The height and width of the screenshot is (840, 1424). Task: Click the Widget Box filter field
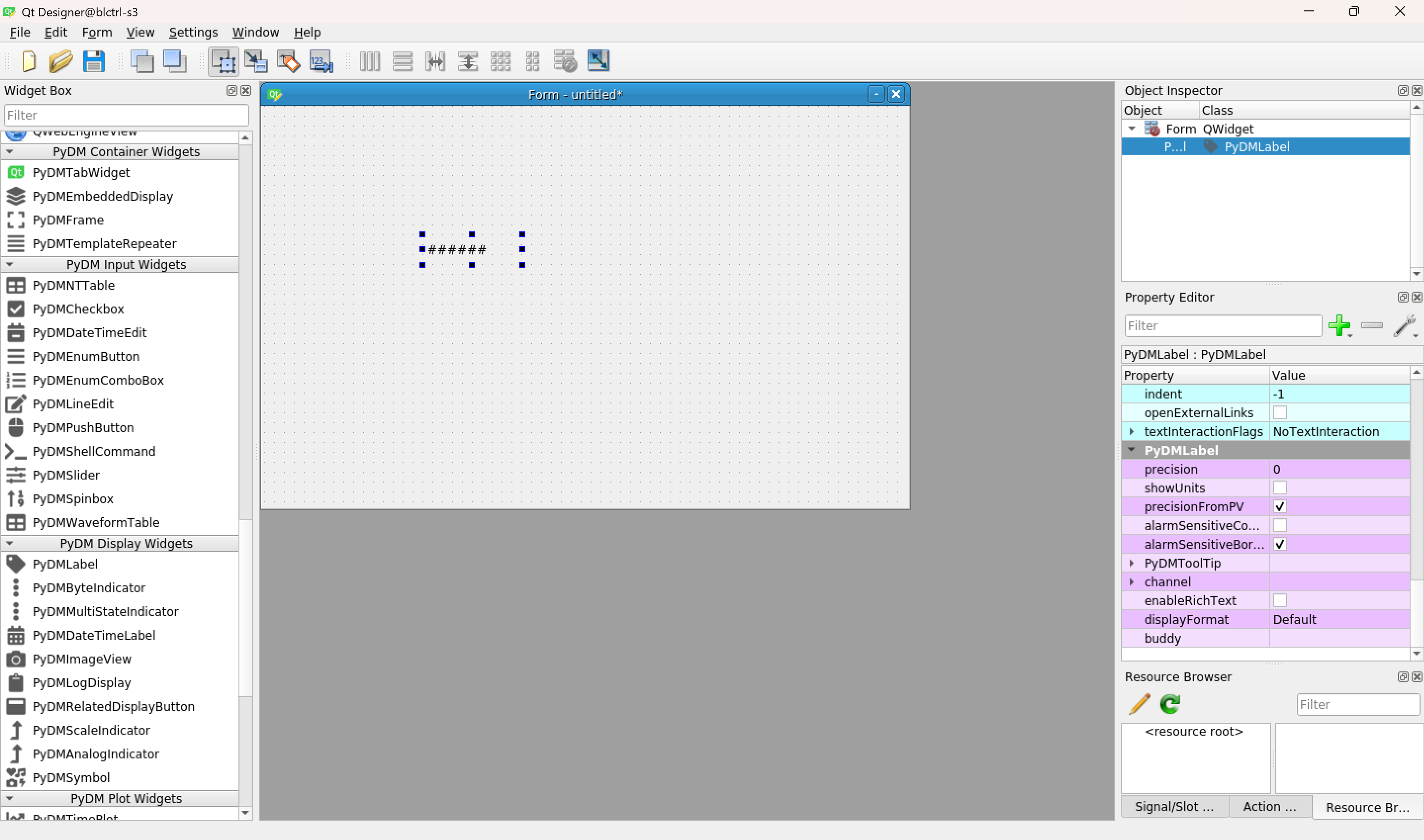click(126, 115)
